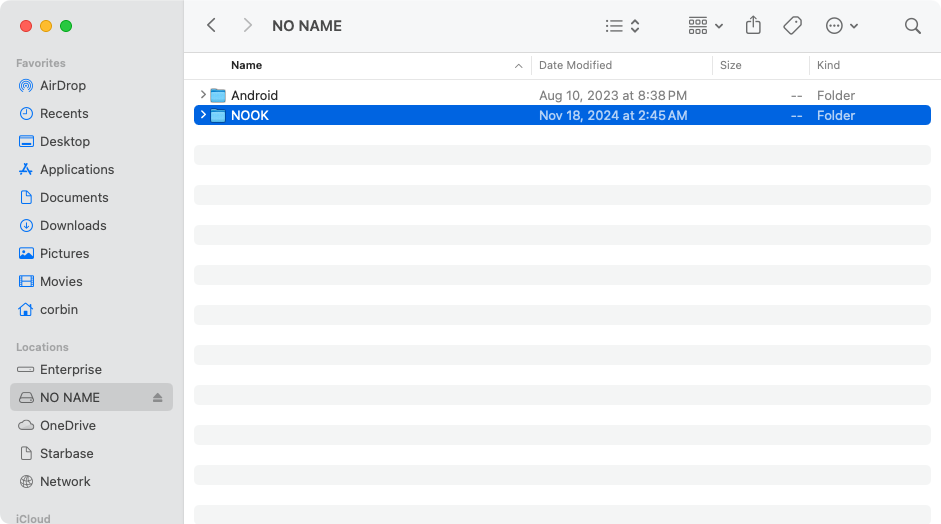941x524 pixels.
Task: Click the Recents clock icon
Action: (26, 113)
